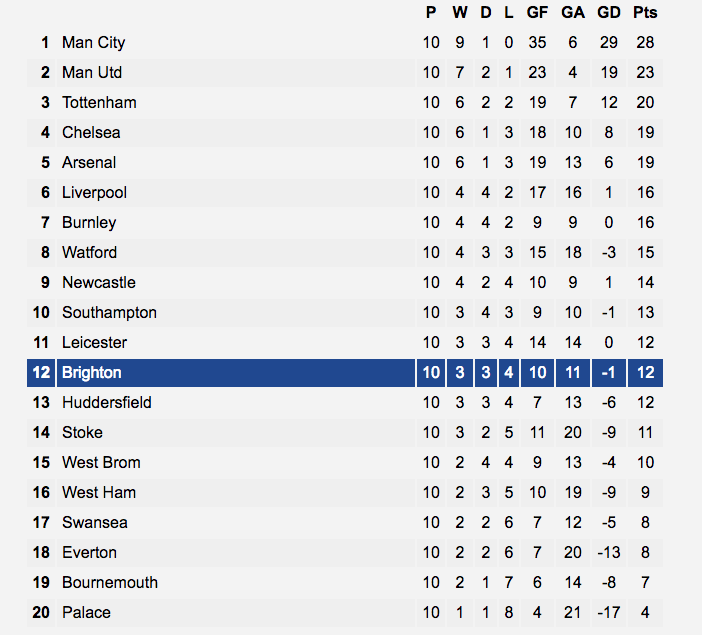Click the Palace team name
The image size is (702, 635).
86,613
